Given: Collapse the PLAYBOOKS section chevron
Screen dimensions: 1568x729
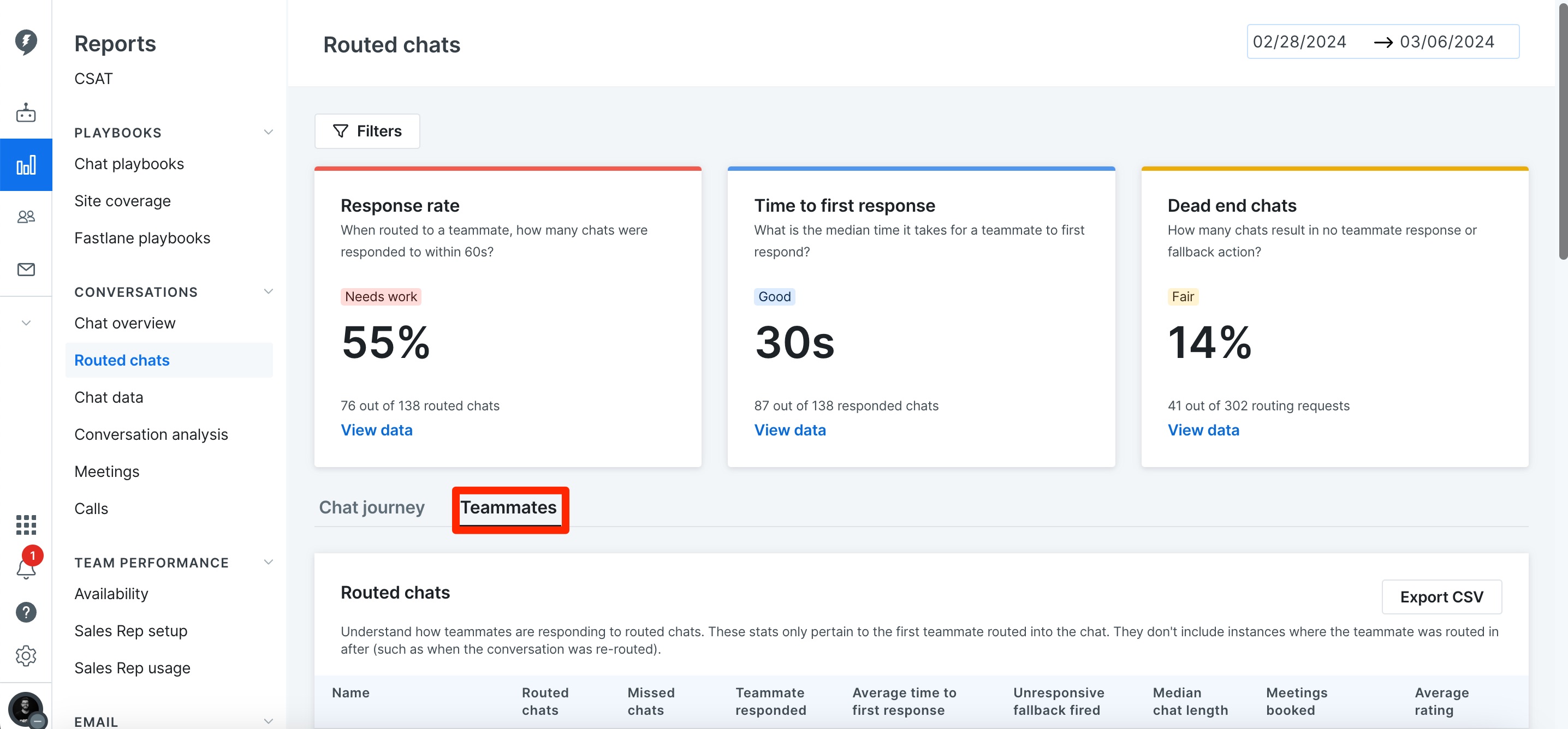Looking at the screenshot, I should click(x=269, y=132).
